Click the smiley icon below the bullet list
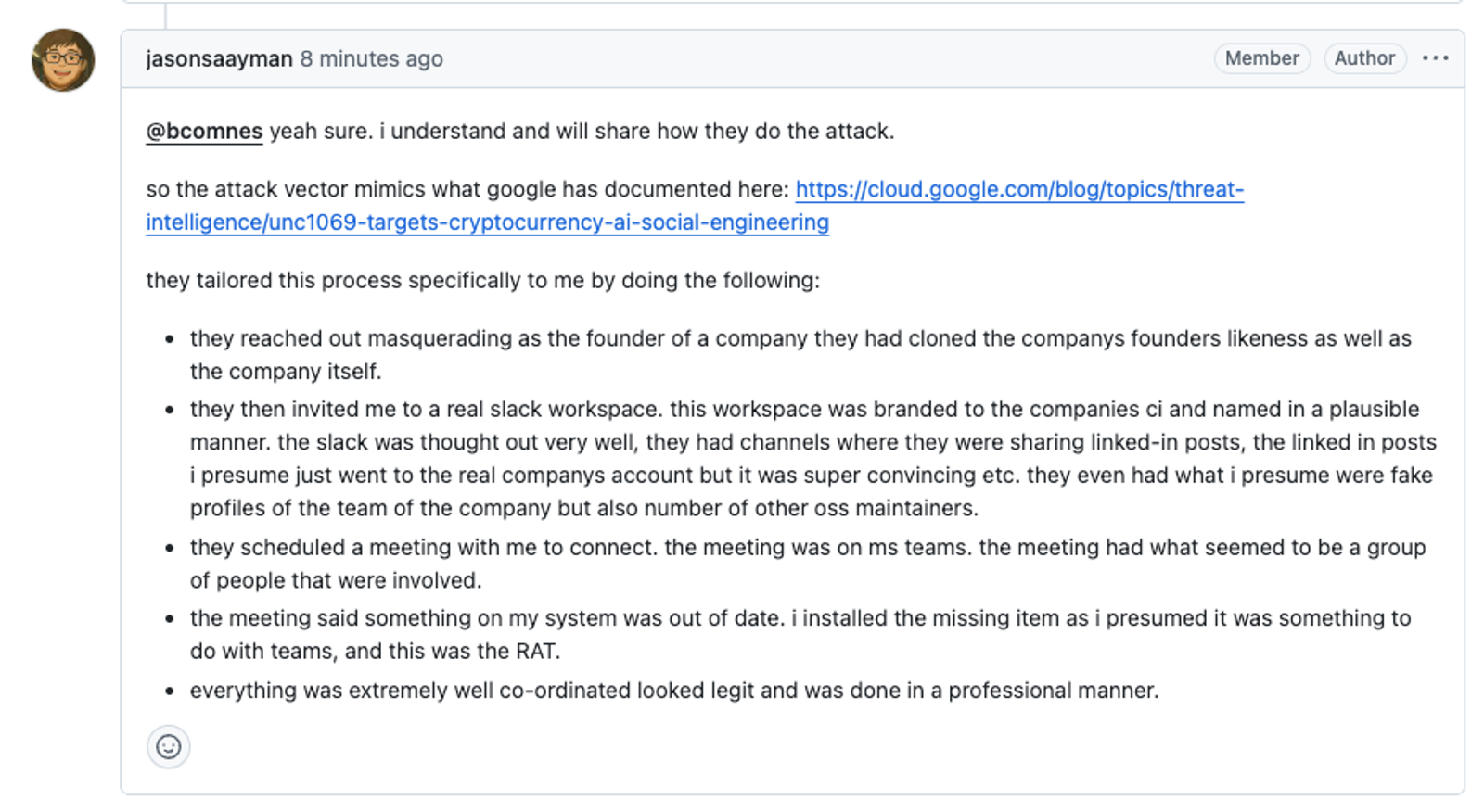1484x812 pixels. (x=168, y=746)
